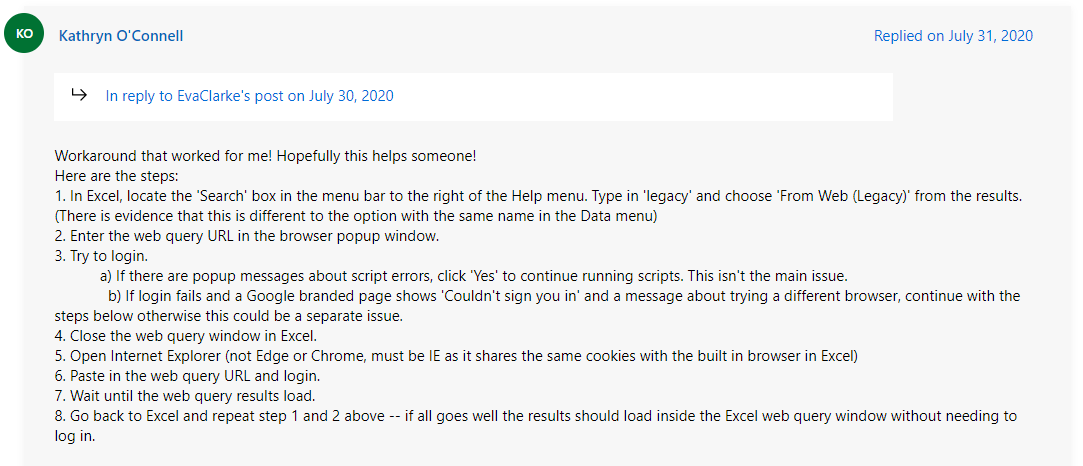Screen dimensions: 1083x466
Task: Click the 'Replied on July 31, 2020' timestamp
Action: click(x=952, y=36)
